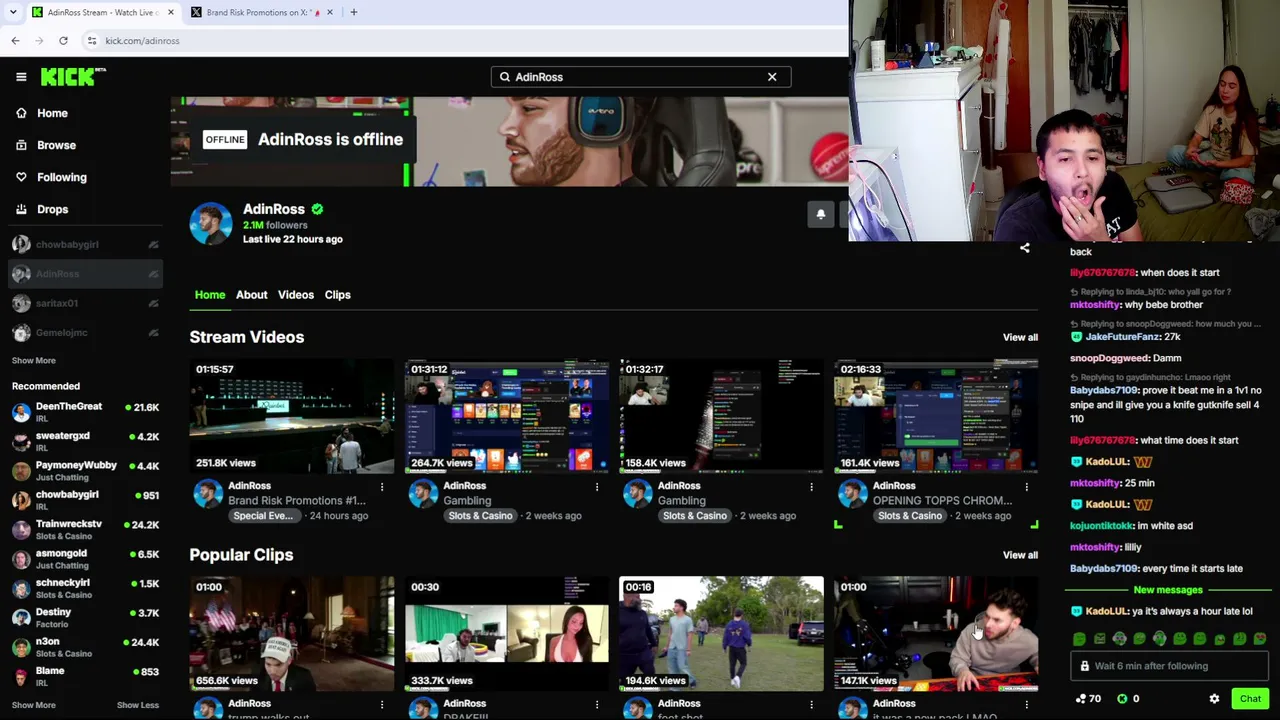Play the 01:31:12 Gambling stream video thumbnail
This screenshot has width=1280, height=720.
[x=507, y=415]
